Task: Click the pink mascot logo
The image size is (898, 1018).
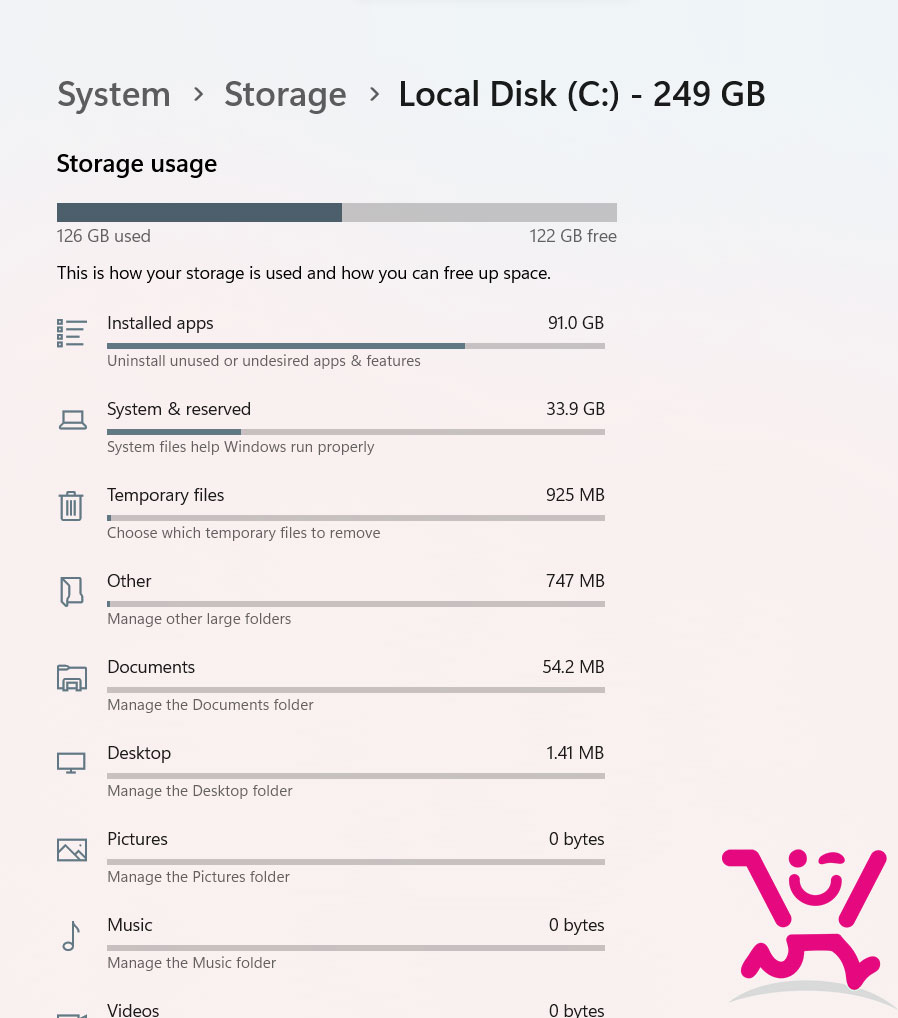Action: click(x=805, y=921)
